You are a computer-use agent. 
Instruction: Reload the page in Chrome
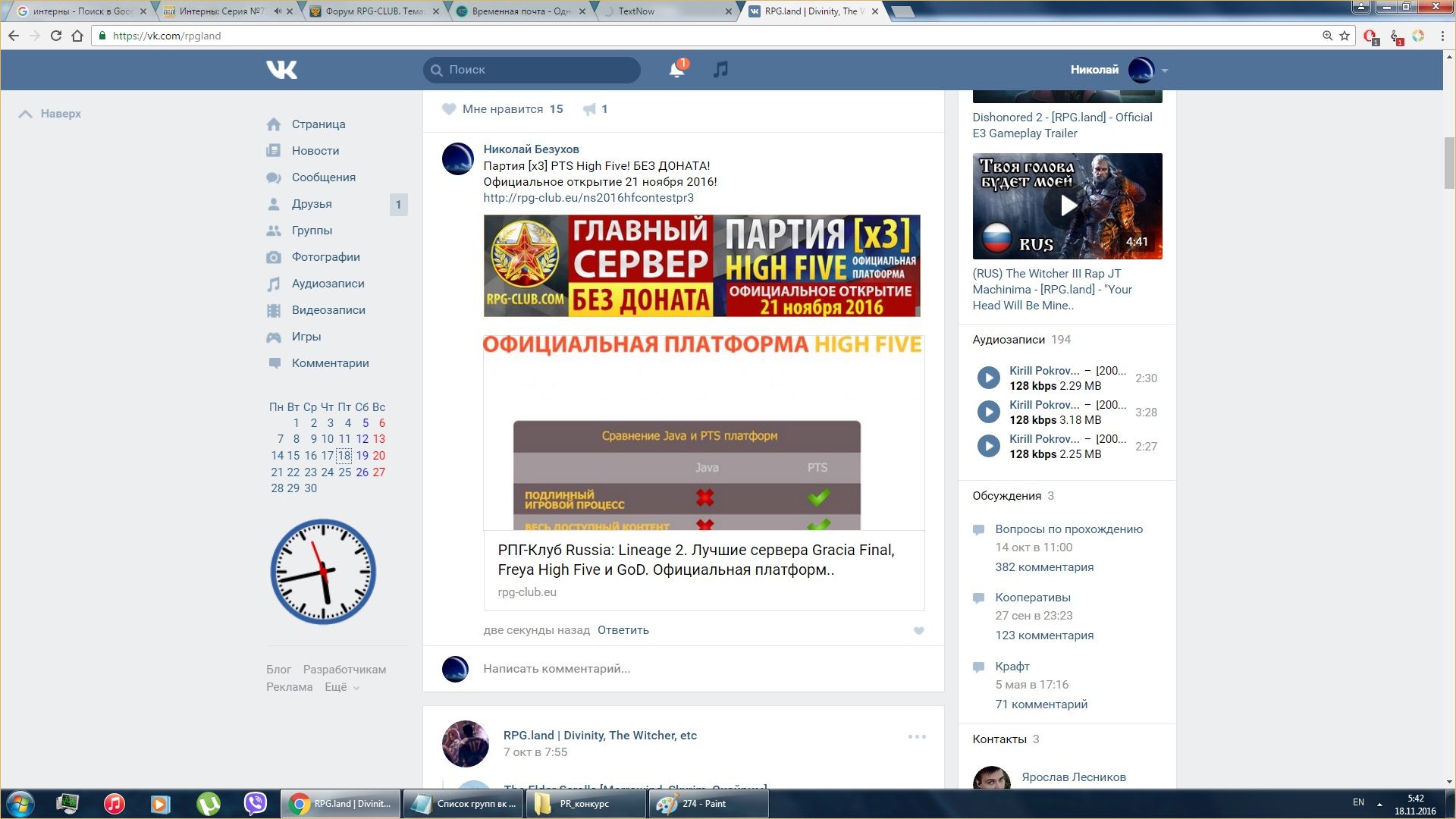pyautogui.click(x=55, y=36)
